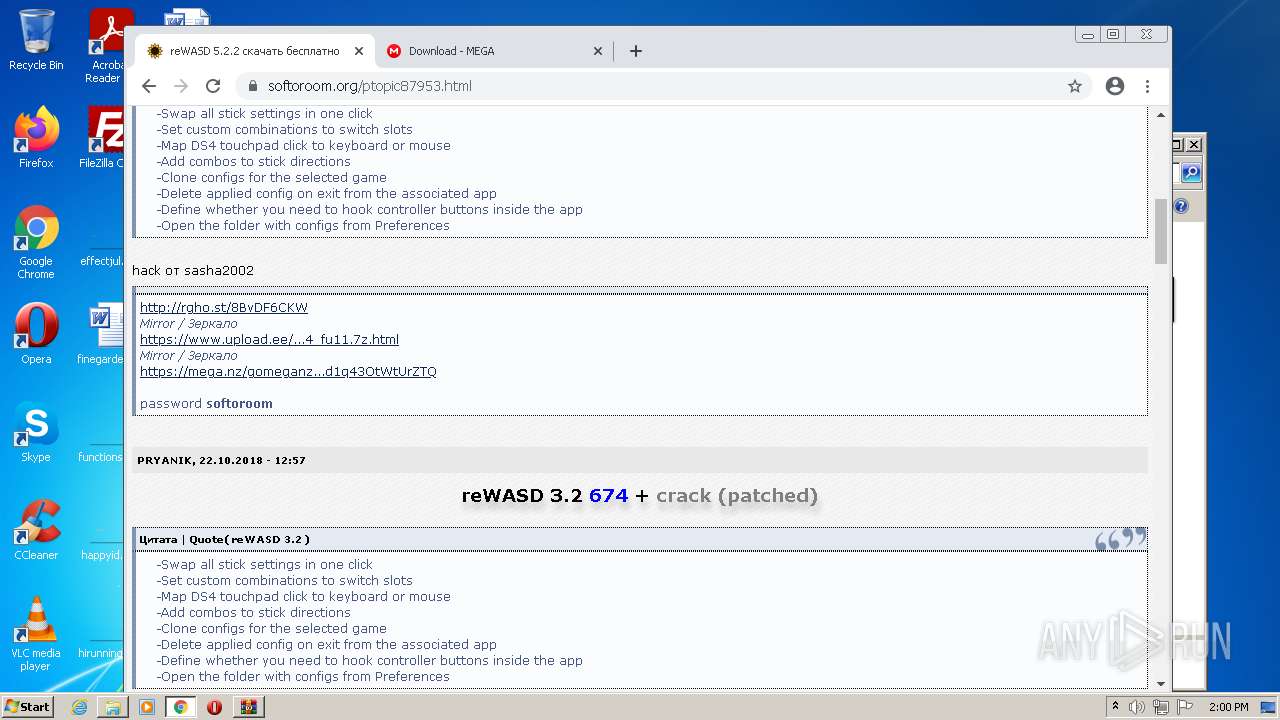Bookmark this page with the star icon

(1075, 86)
